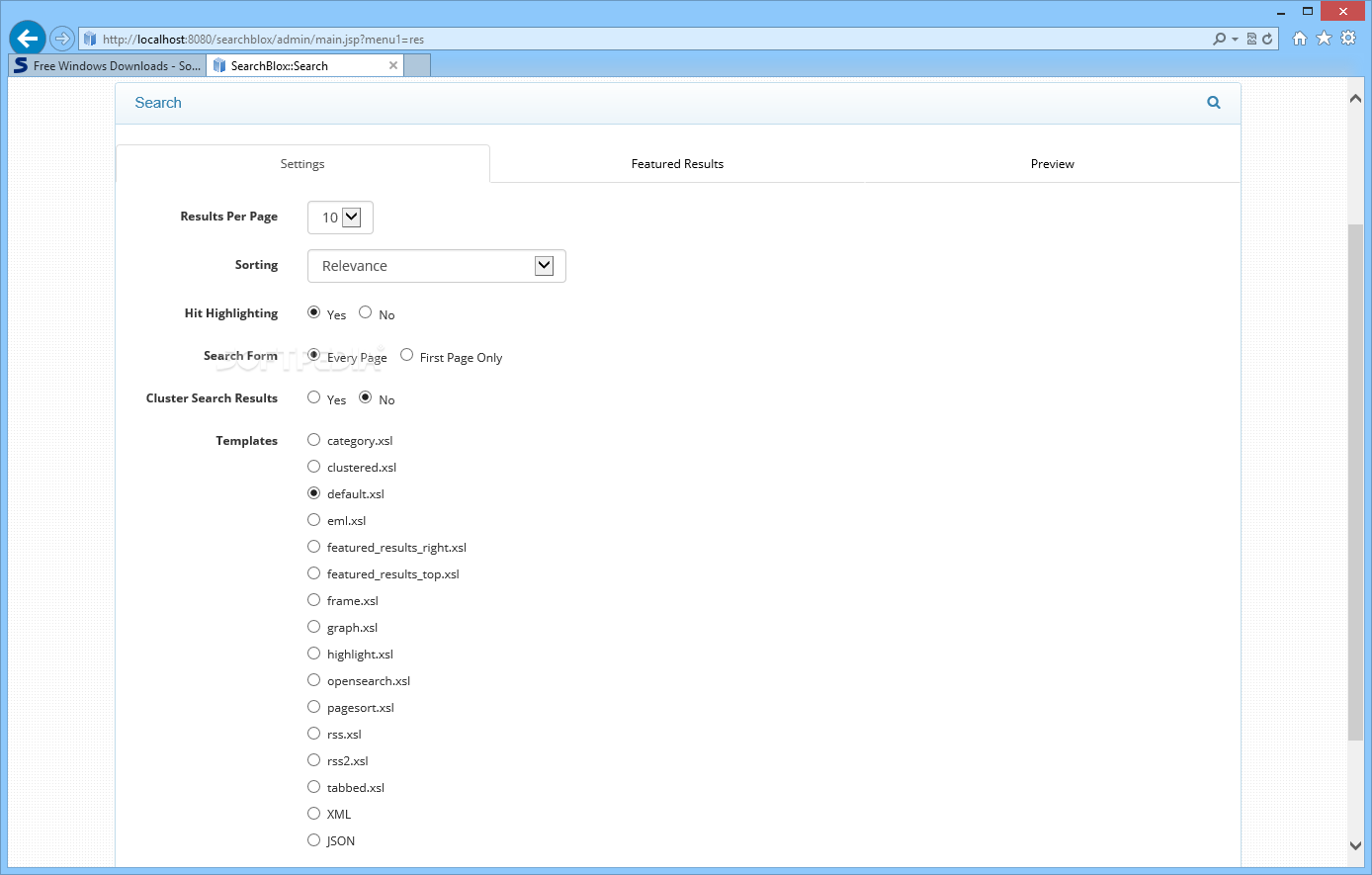Choose featured_results_top.xsl template
The image size is (1372, 875).
[313, 573]
